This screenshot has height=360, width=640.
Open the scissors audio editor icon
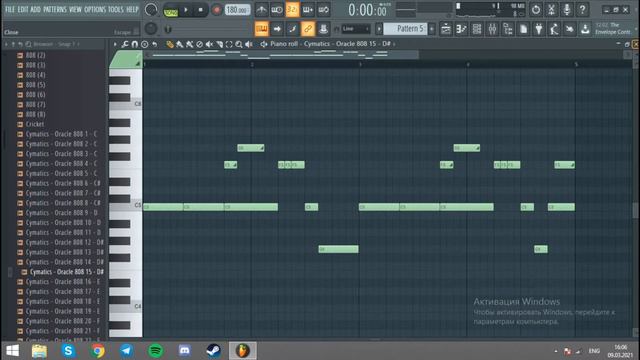click(551, 9)
